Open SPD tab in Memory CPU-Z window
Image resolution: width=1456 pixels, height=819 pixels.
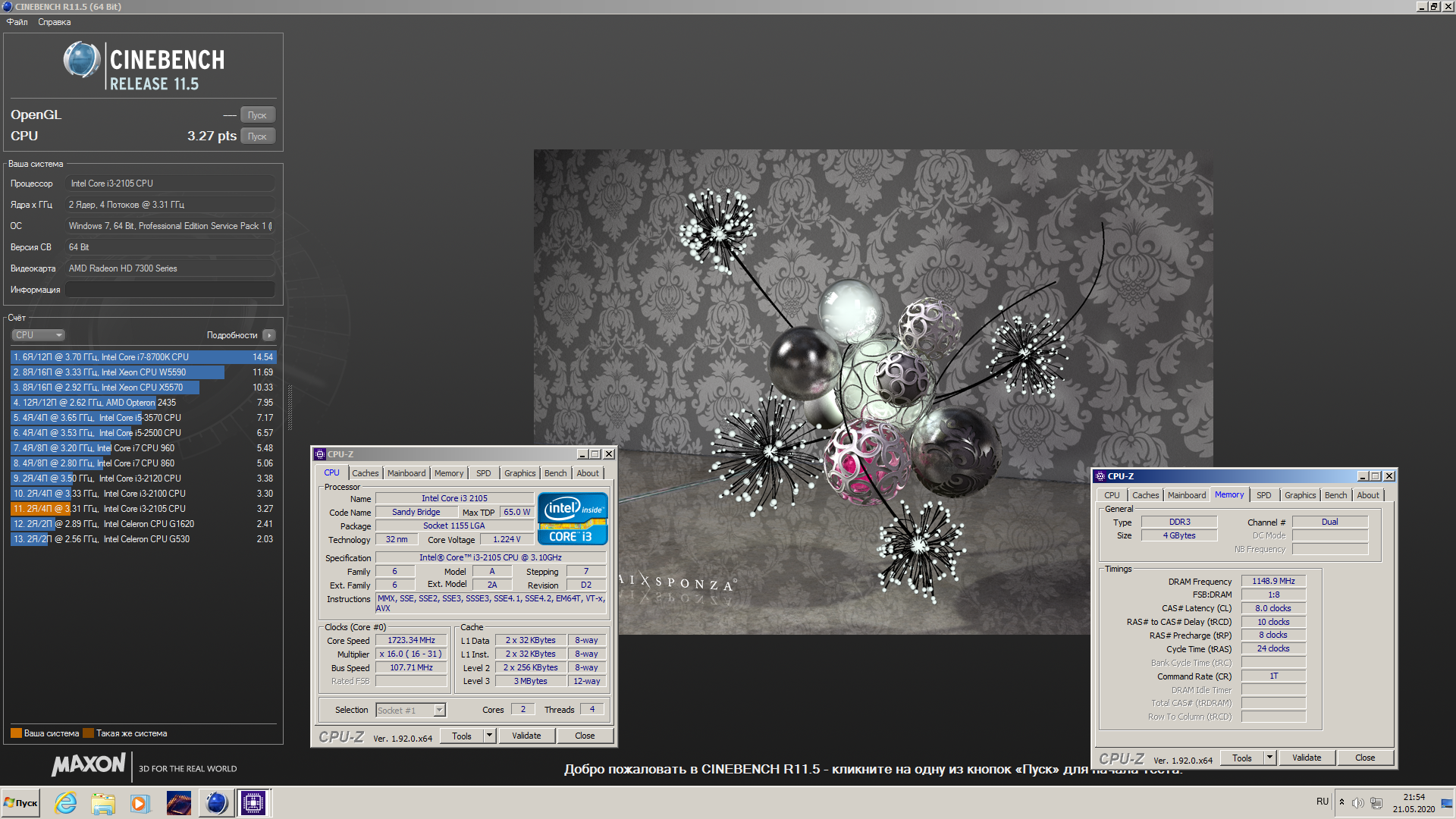point(1264,495)
